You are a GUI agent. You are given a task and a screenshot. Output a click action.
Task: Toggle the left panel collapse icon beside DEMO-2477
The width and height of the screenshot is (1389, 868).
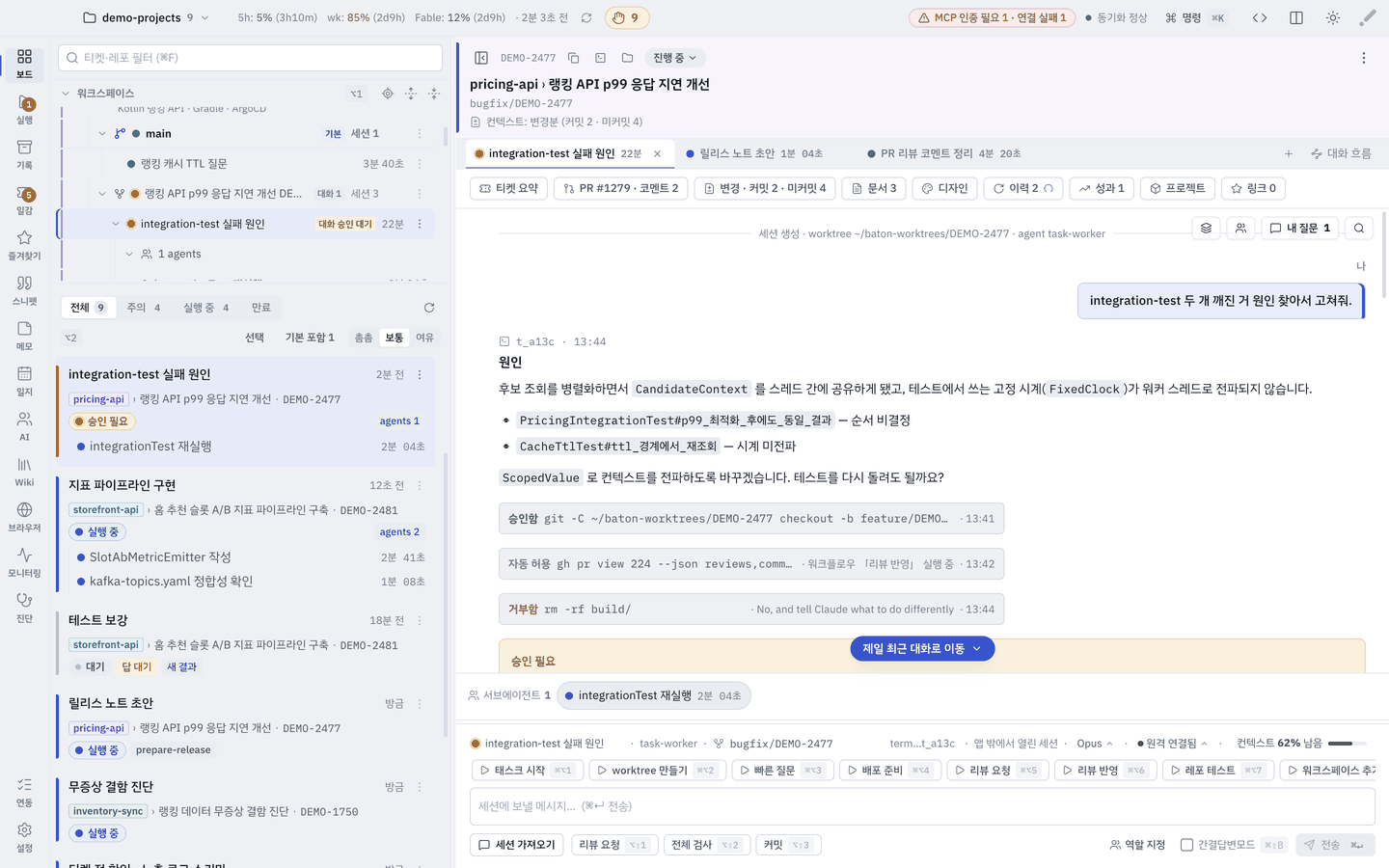pyautogui.click(x=481, y=58)
